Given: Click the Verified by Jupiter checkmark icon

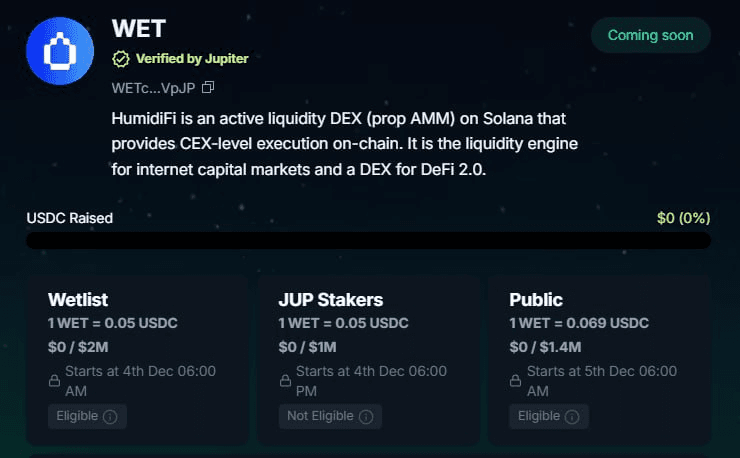Looking at the screenshot, I should (x=121, y=58).
